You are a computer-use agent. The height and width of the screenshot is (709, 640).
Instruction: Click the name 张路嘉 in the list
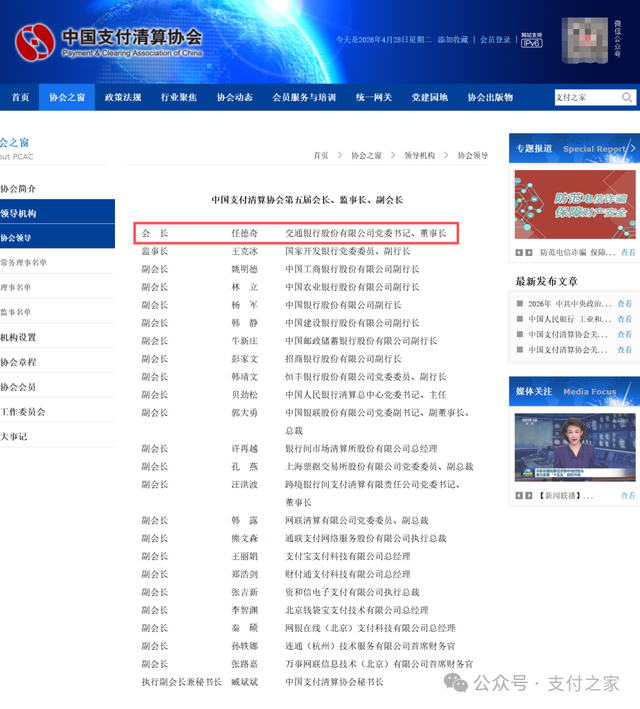245,664
